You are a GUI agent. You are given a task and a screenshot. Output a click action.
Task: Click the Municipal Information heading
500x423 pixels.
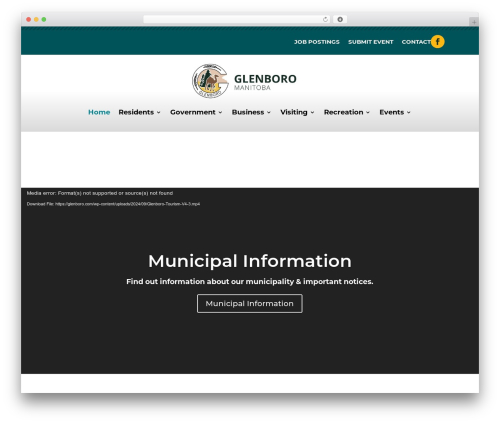250,261
